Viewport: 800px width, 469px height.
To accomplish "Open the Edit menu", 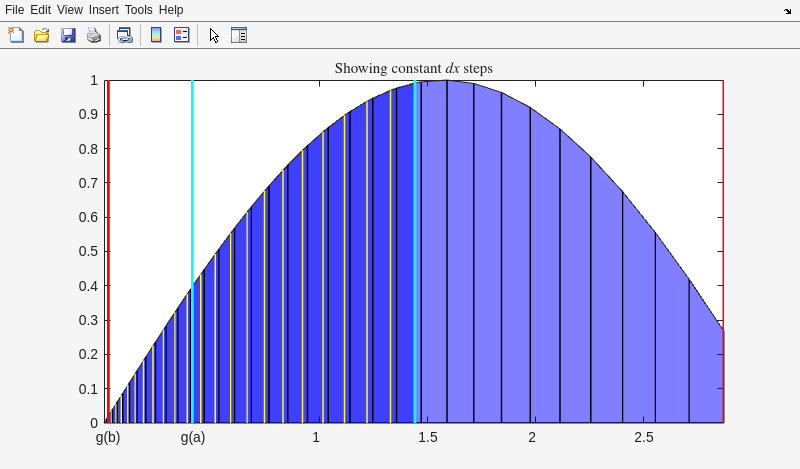I will 40,10.
